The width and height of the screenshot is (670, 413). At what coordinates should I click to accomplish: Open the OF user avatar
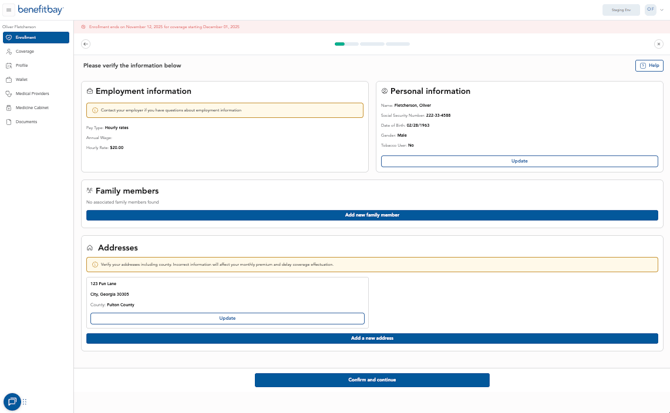pos(650,9)
